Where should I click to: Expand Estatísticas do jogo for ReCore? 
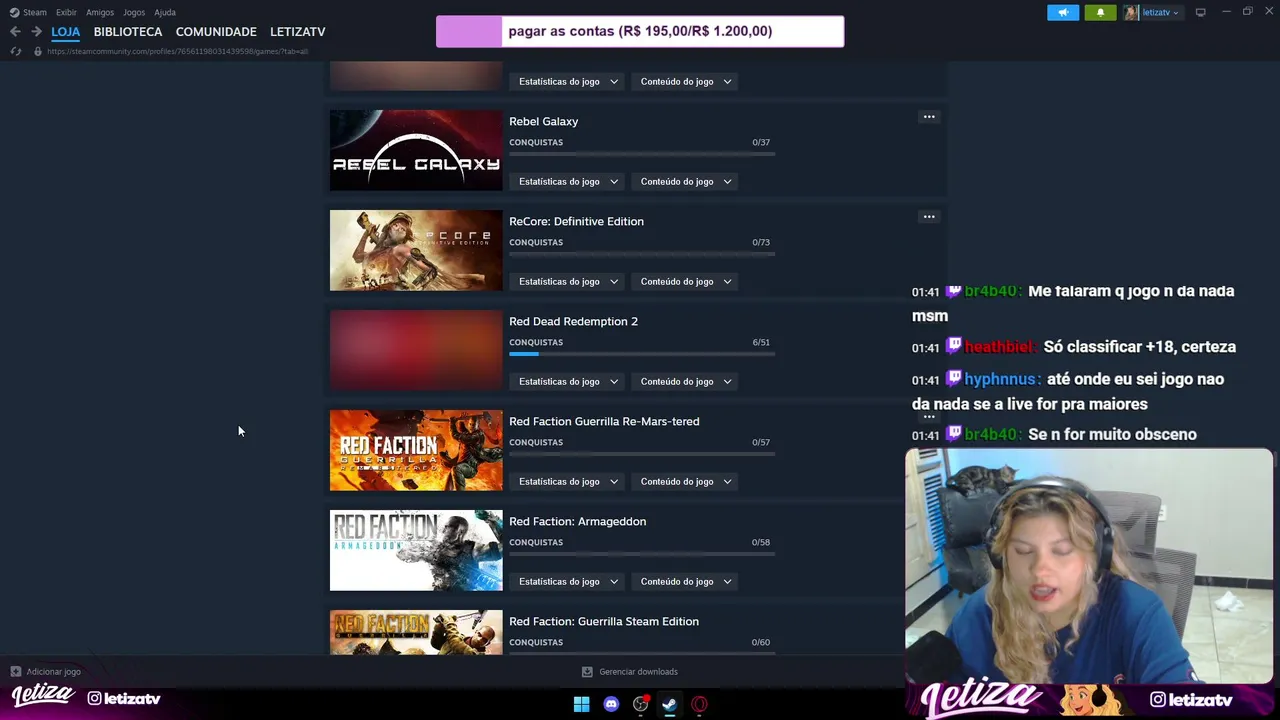pos(568,282)
